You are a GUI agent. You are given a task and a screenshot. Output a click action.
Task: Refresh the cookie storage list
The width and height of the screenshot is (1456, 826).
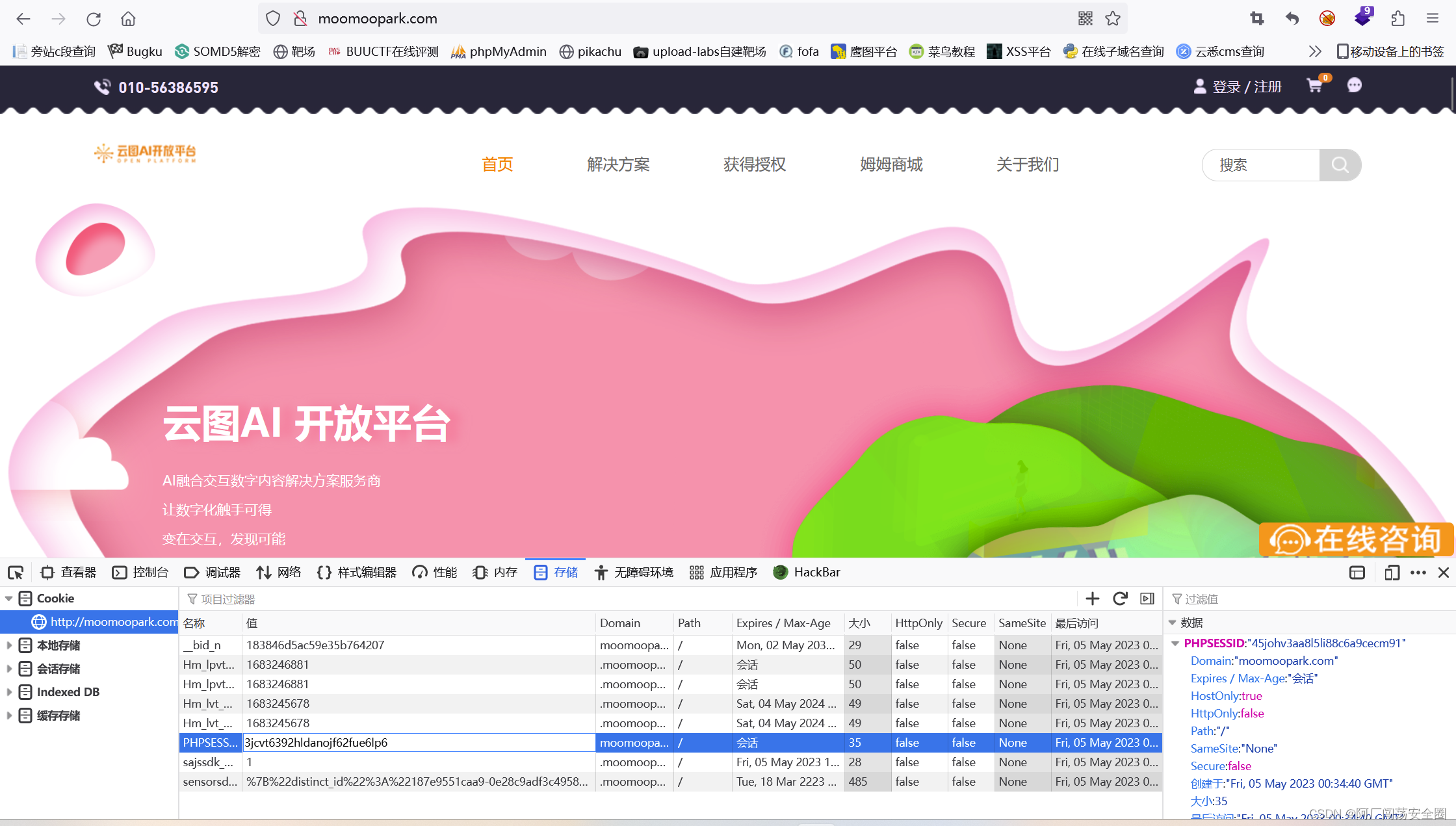click(1120, 599)
